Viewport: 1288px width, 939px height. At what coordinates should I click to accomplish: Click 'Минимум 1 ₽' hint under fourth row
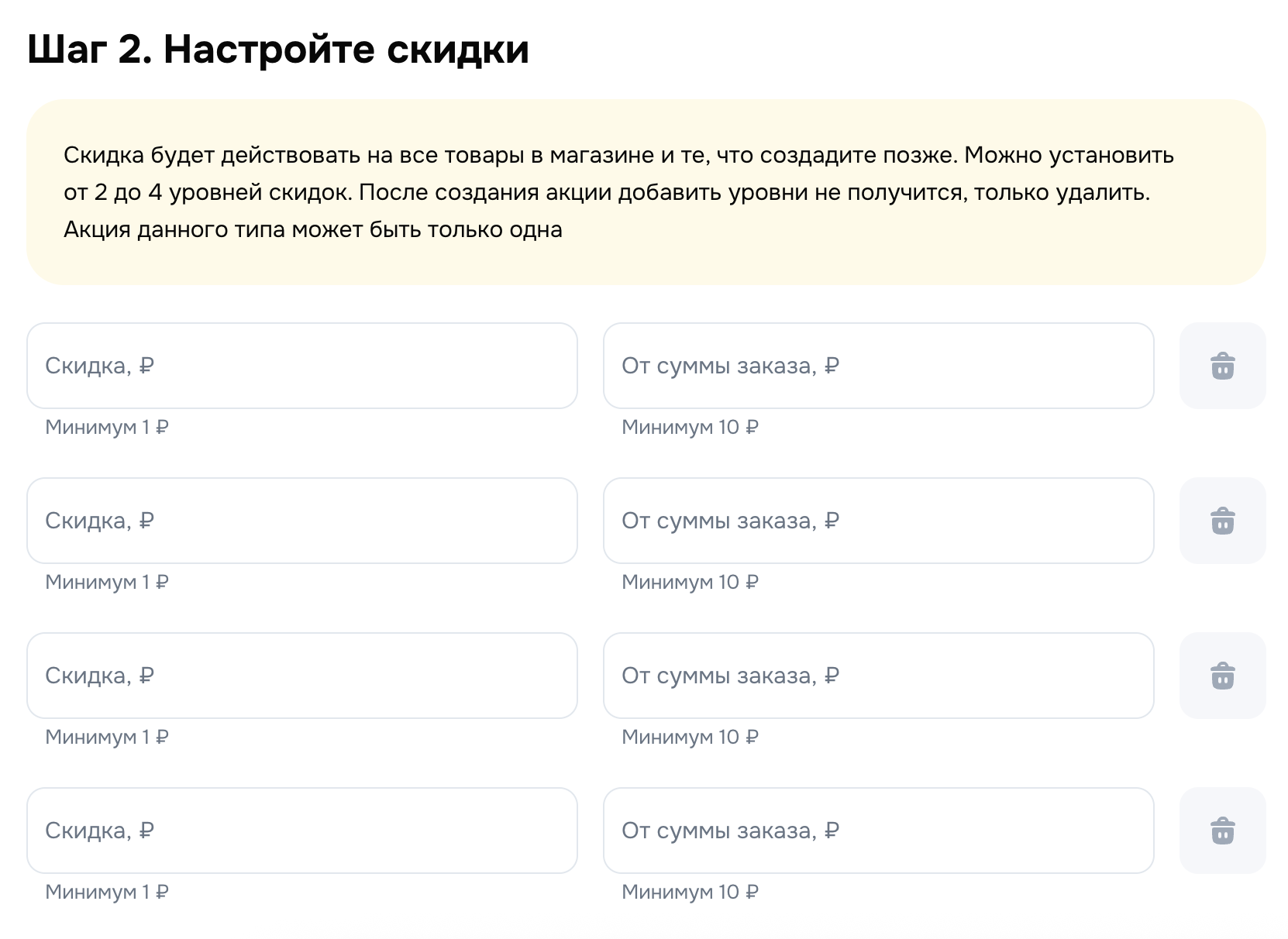click(107, 892)
